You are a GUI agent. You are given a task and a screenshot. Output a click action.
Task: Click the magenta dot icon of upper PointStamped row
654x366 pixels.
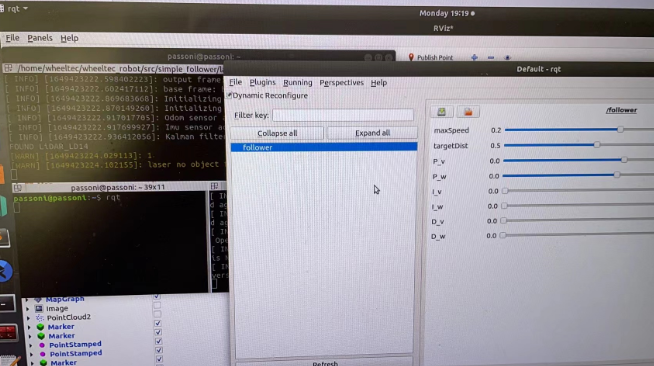click(x=42, y=345)
